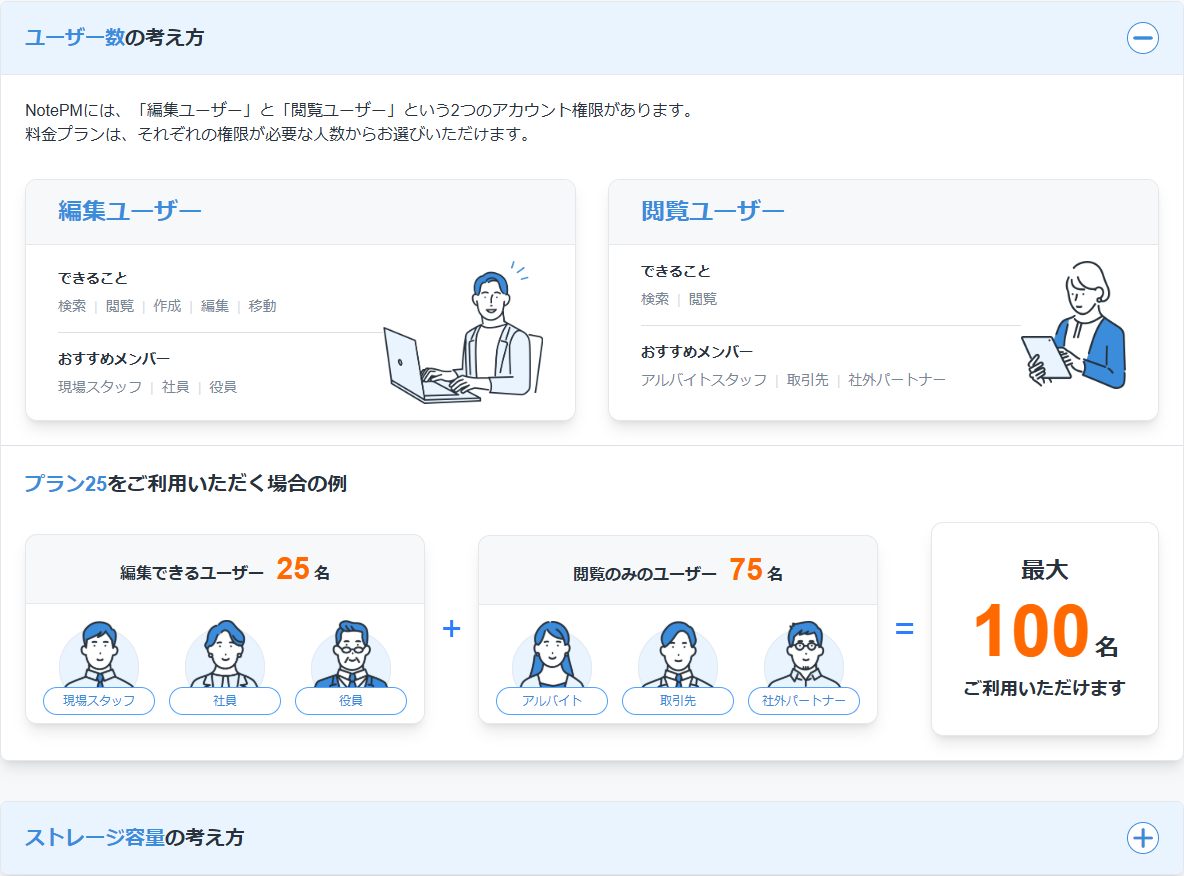Click the 最大 label in result card

(1044, 570)
